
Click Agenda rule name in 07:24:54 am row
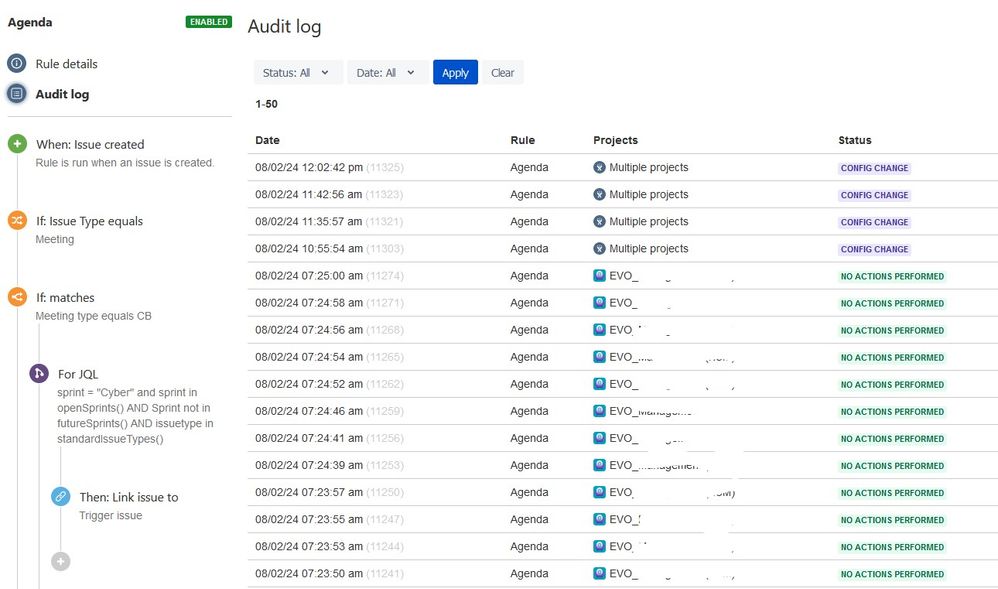pos(529,357)
